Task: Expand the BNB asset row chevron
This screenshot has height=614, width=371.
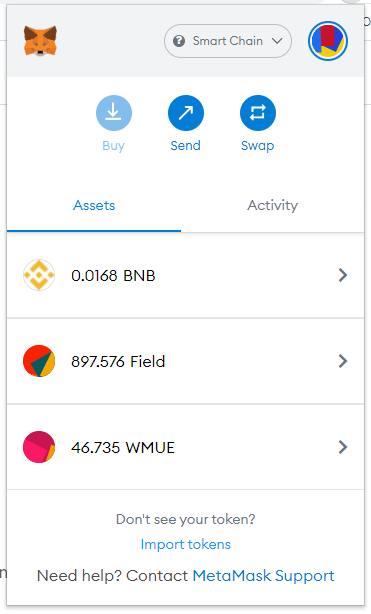Action: pyautogui.click(x=343, y=275)
